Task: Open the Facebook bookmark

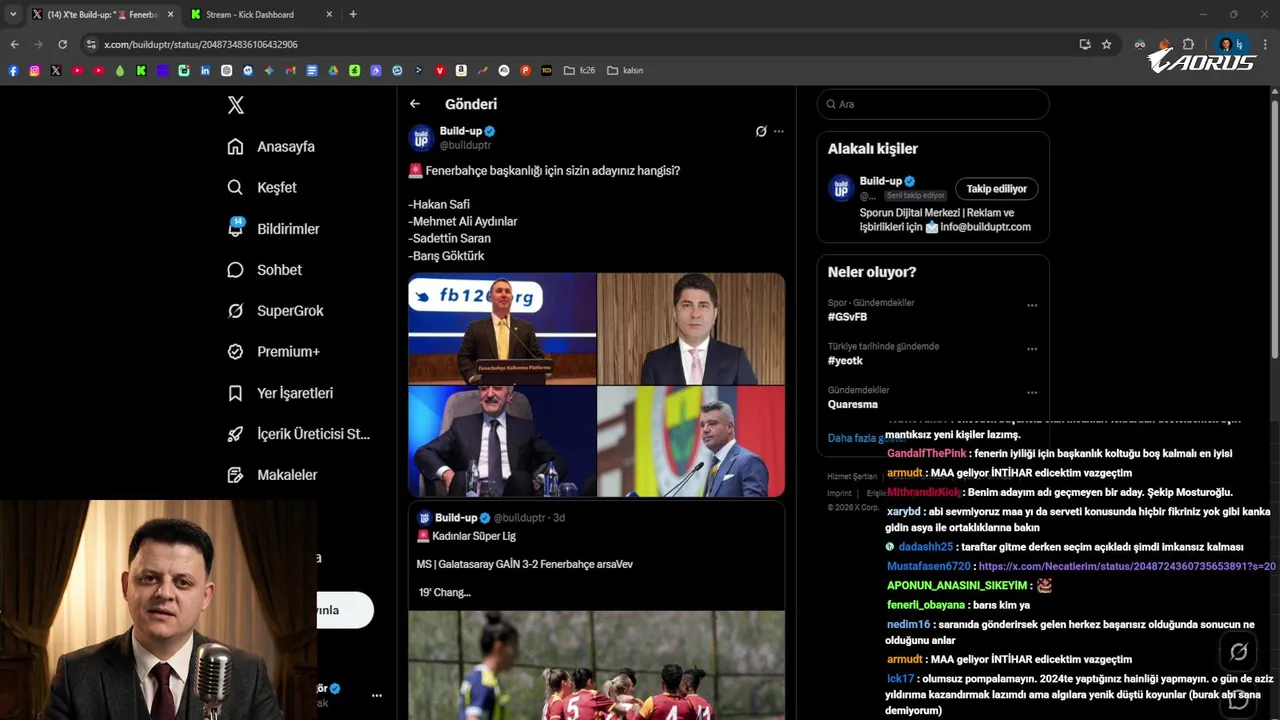Action: pos(13,71)
